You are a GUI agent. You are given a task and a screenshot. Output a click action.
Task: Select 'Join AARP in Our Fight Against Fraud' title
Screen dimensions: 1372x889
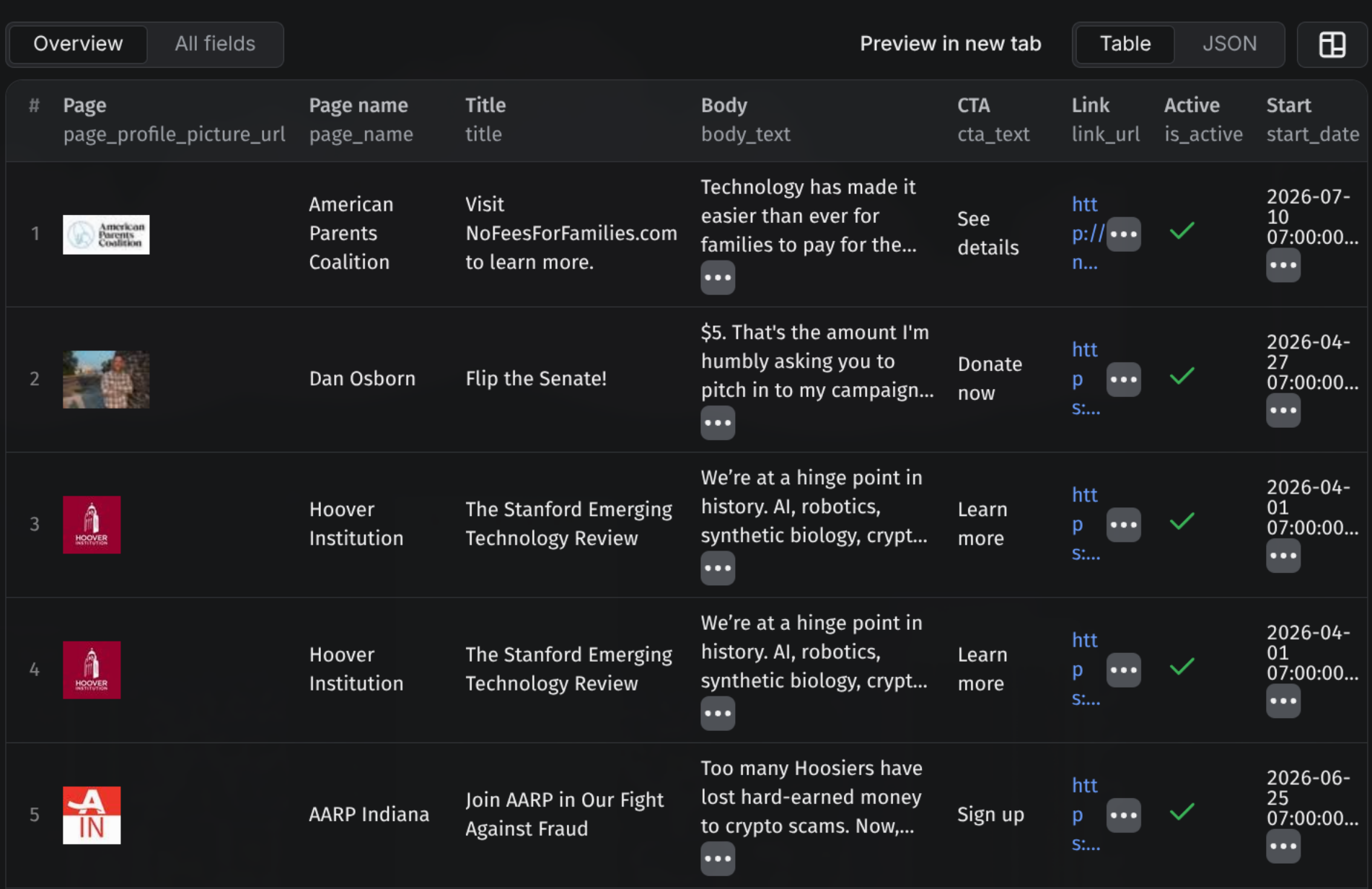[564, 814]
